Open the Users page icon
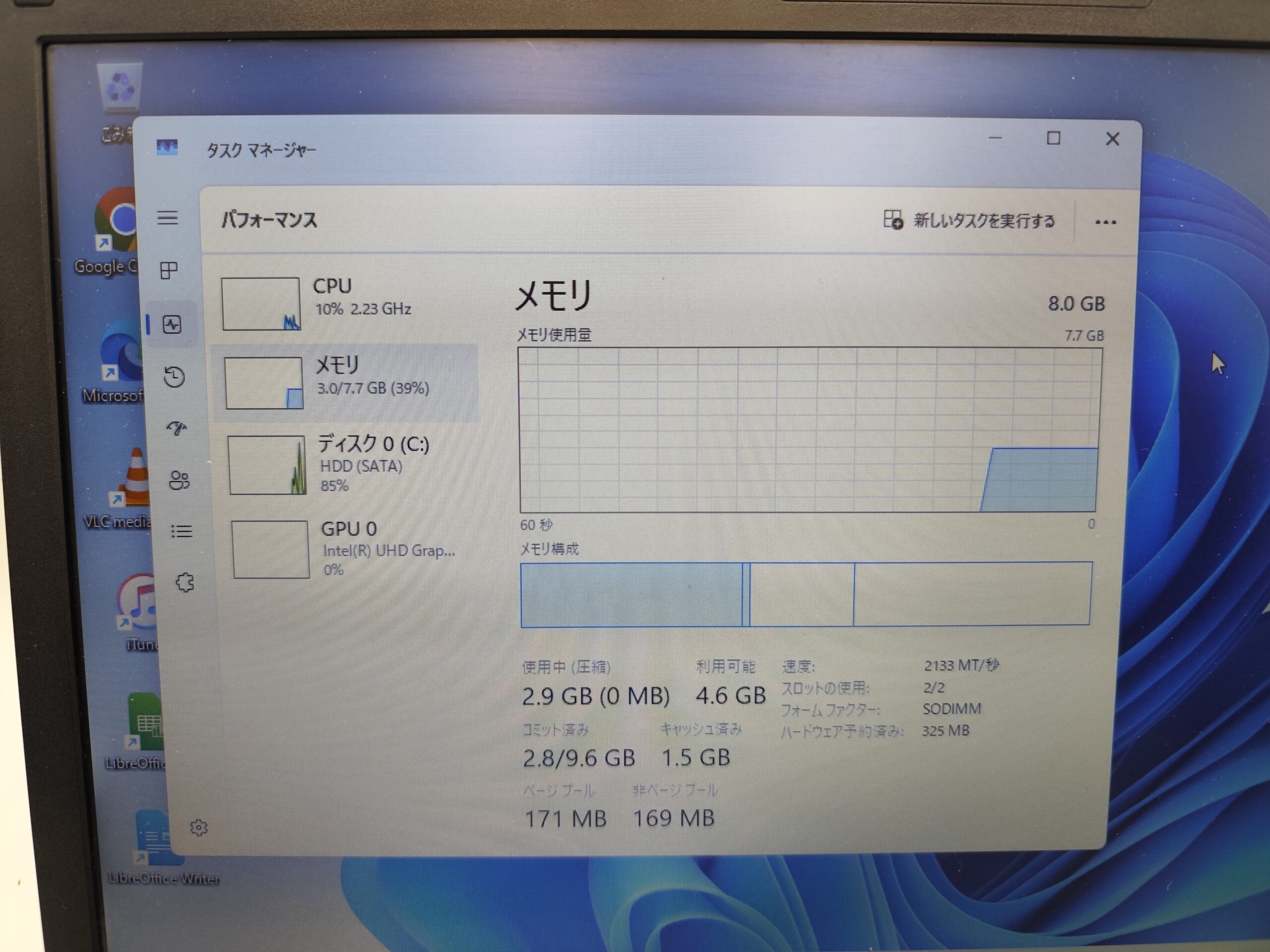 (x=180, y=480)
